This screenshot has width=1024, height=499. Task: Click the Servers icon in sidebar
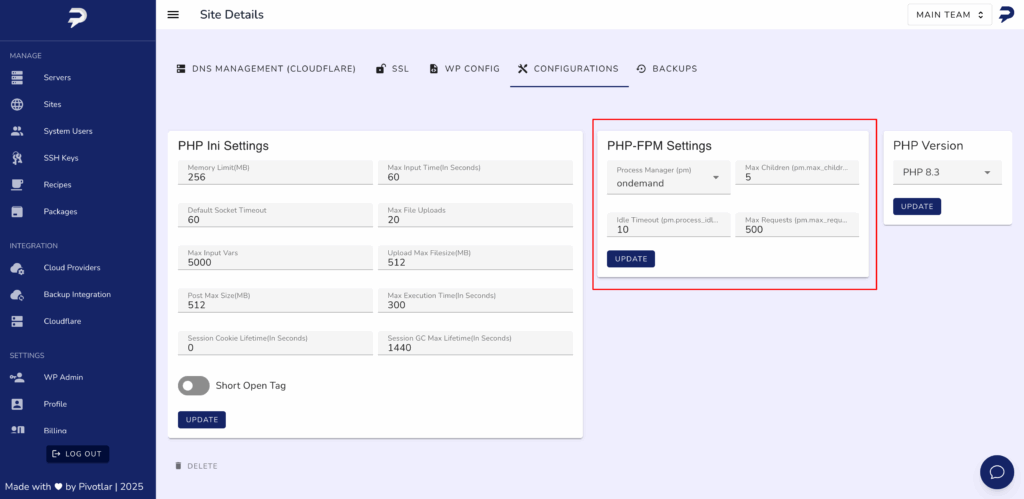pos(17,78)
